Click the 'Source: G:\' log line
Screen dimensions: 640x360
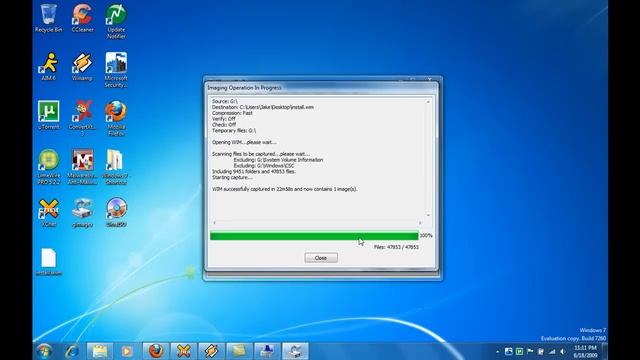[x=225, y=101]
